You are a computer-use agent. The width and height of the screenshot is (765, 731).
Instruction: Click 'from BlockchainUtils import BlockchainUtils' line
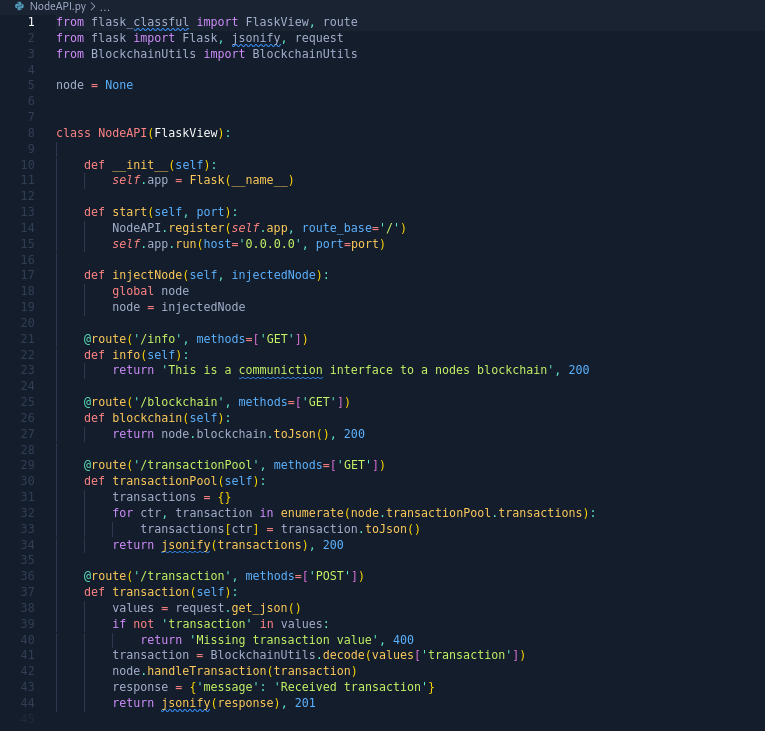tap(206, 54)
